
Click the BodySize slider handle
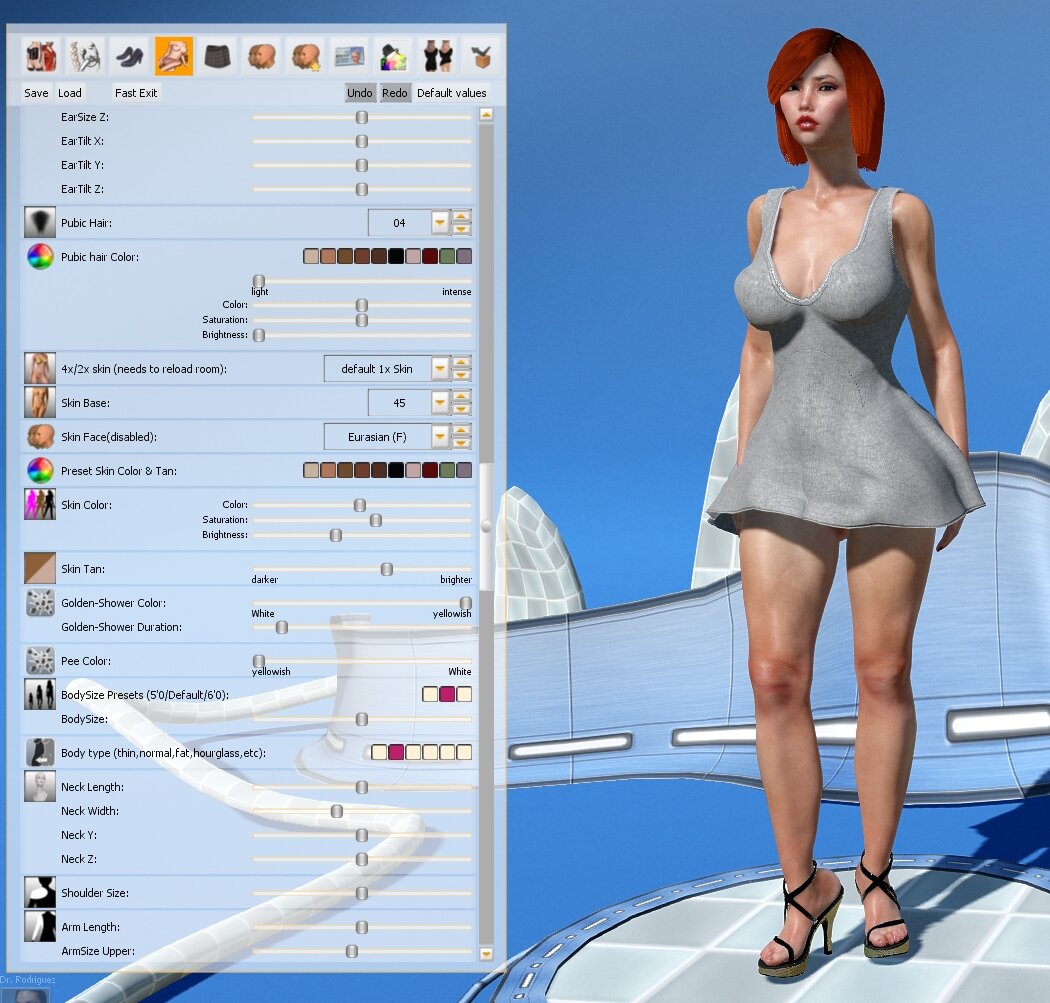(362, 719)
